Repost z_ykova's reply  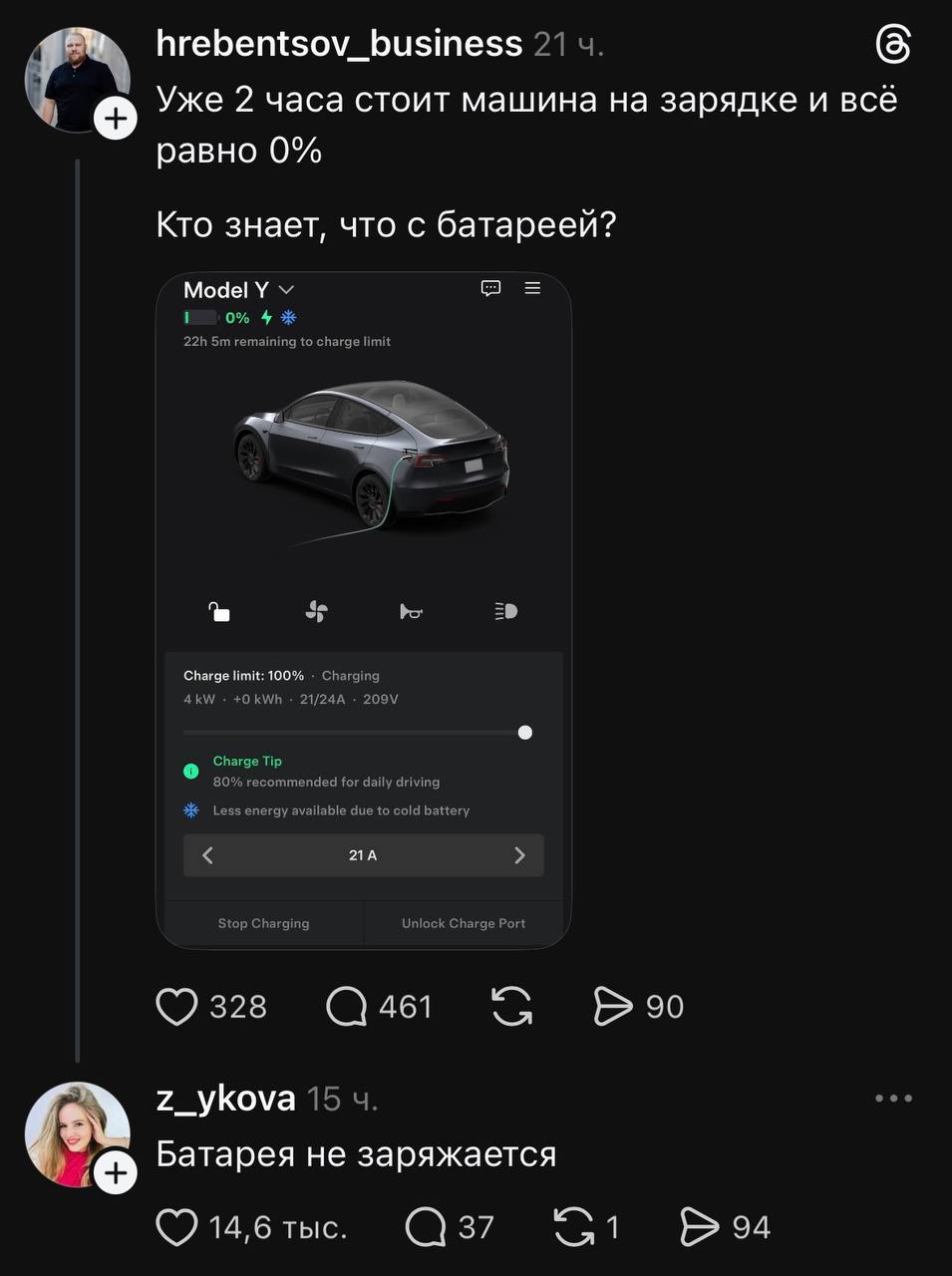(x=573, y=1227)
